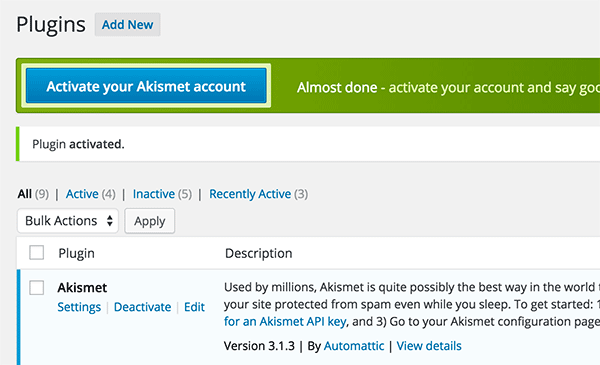Deactivate the Akismet plugin

point(142,307)
